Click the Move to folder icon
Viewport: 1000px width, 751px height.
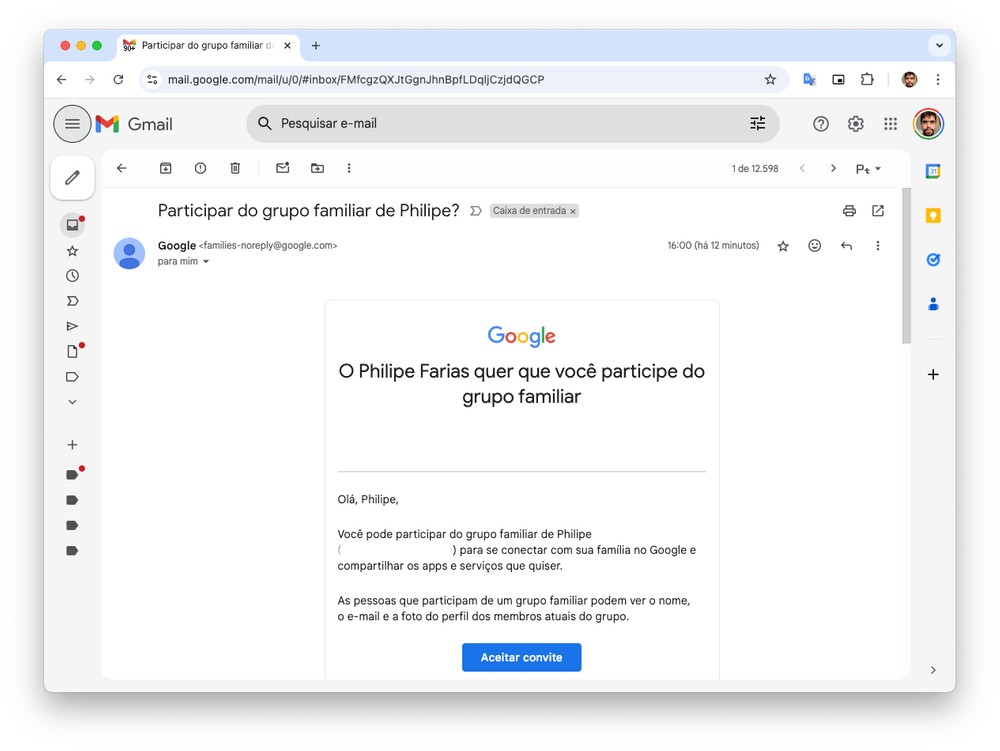pos(317,168)
